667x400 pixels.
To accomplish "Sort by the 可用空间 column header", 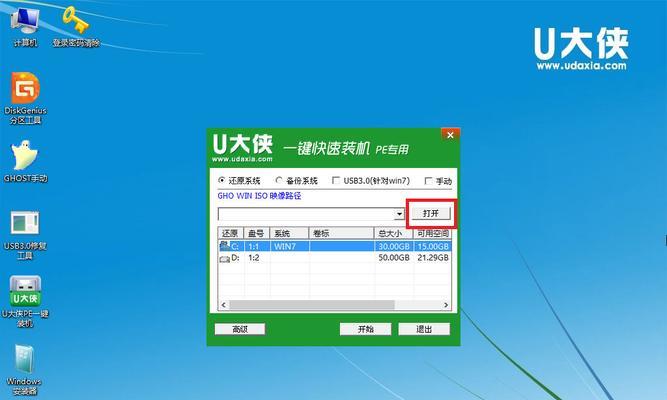I will pos(432,233).
